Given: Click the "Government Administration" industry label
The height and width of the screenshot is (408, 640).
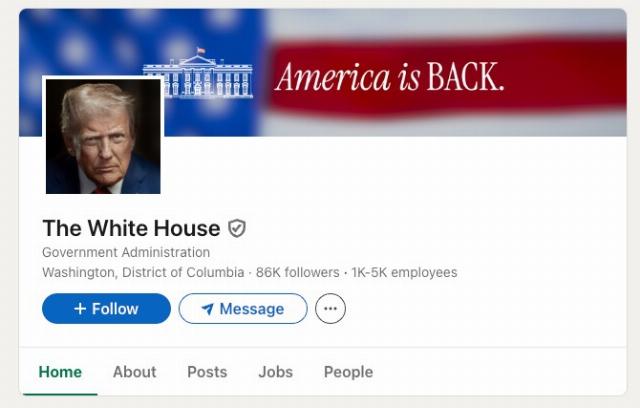Looking at the screenshot, I should point(126,252).
